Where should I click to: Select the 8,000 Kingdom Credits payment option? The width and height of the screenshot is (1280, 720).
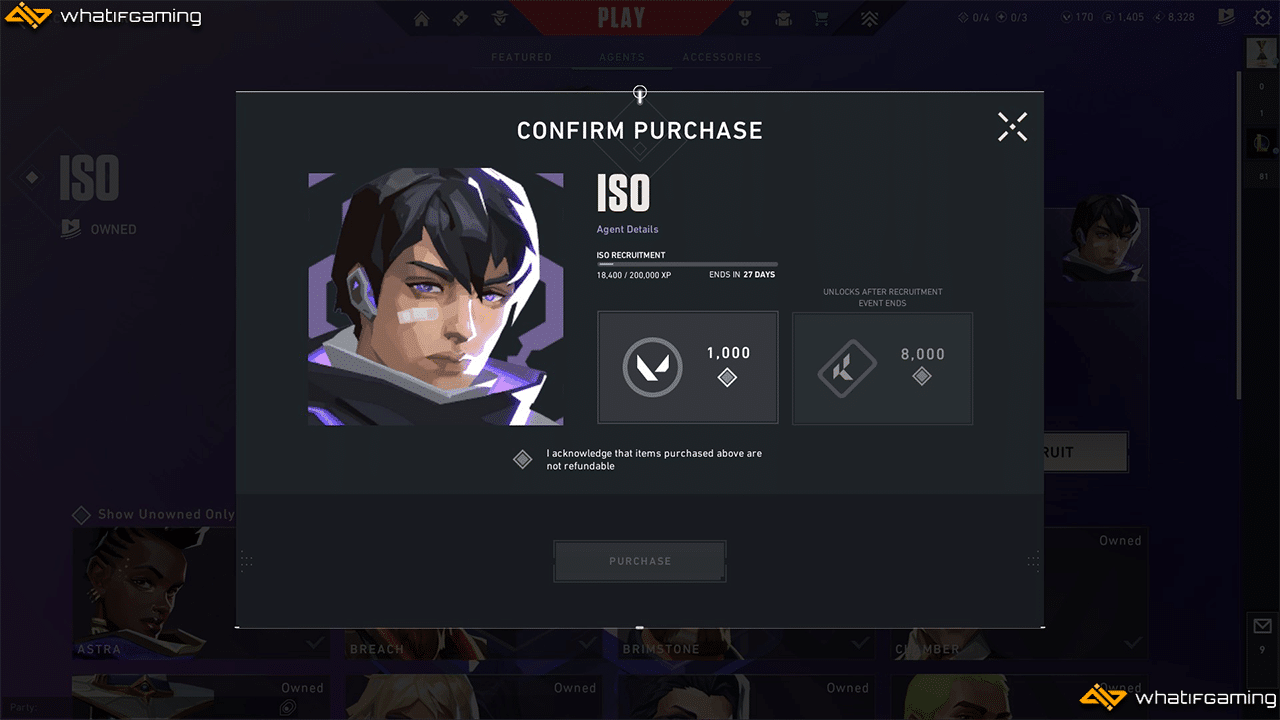coord(882,368)
